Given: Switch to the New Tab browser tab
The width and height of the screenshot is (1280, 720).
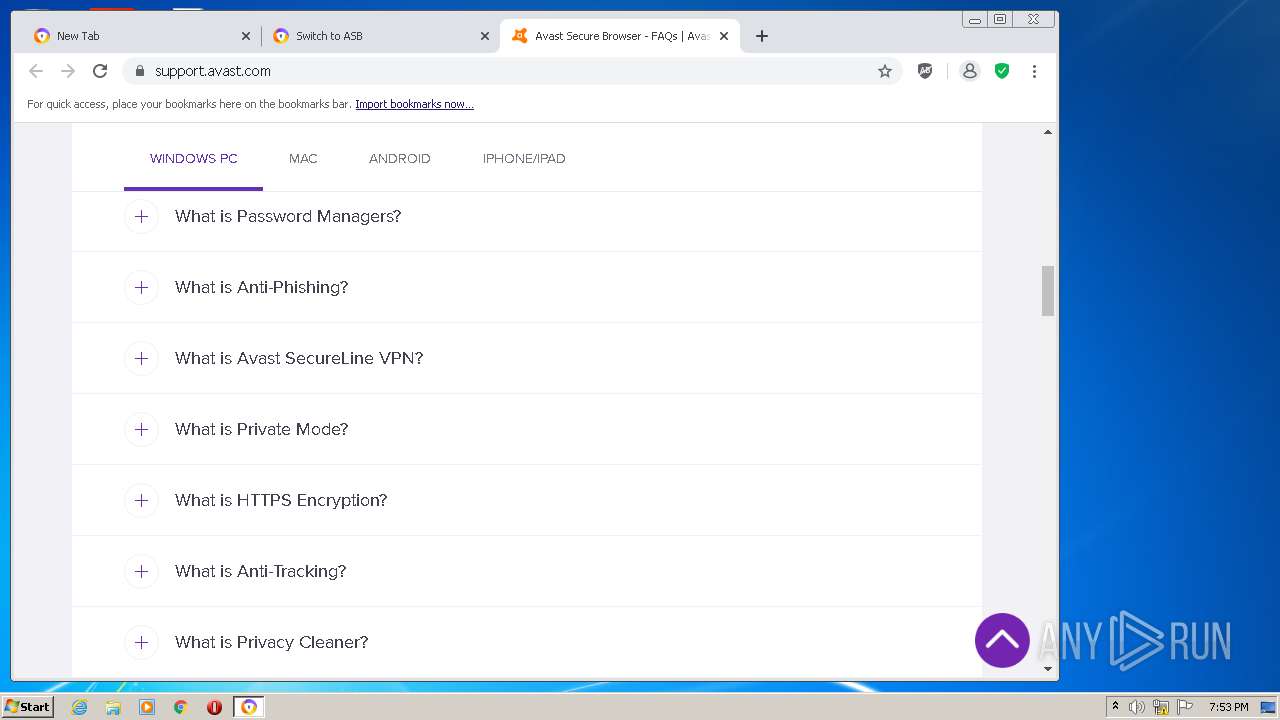Looking at the screenshot, I should 140,36.
